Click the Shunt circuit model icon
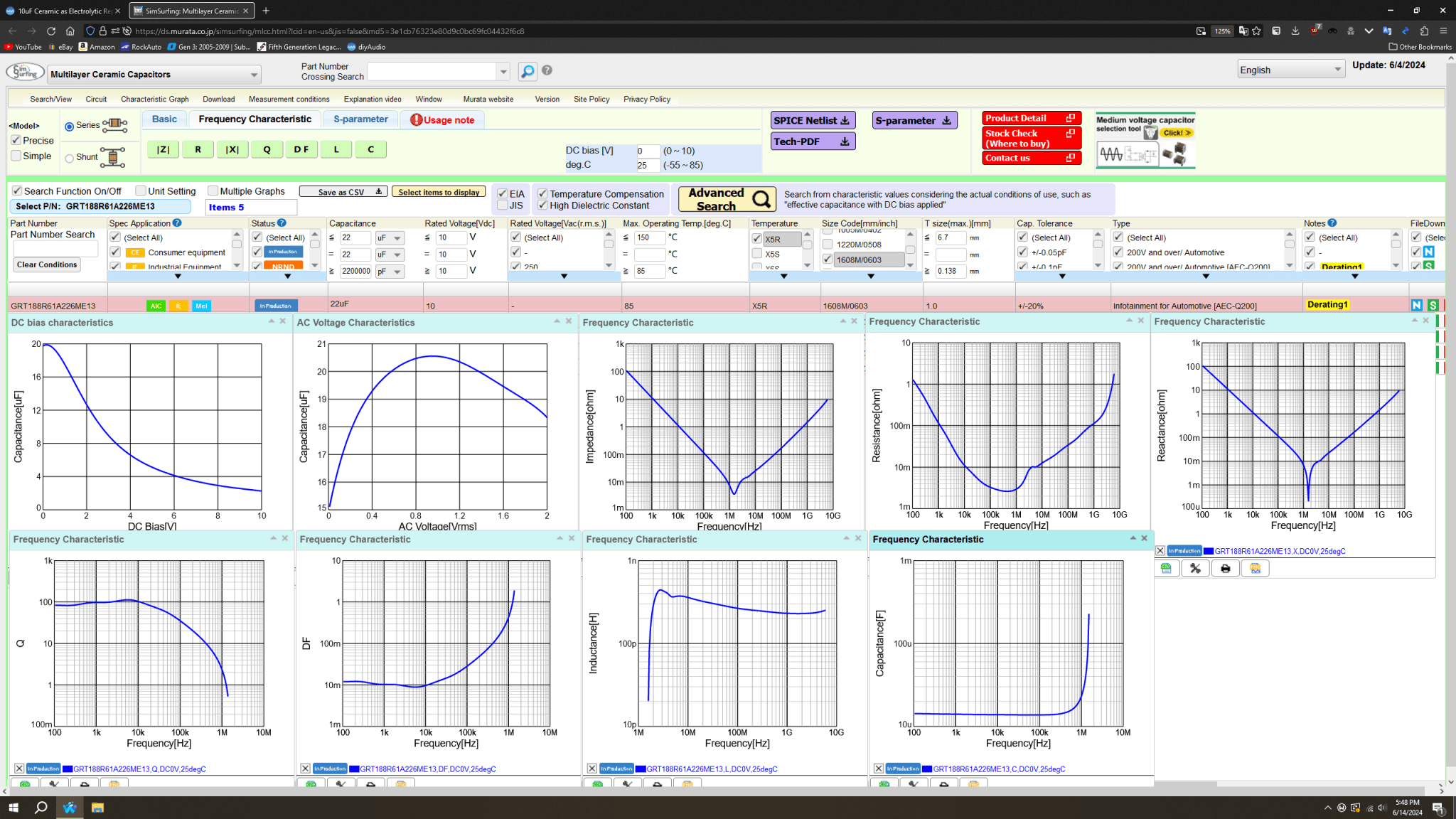Viewport: 1456px width, 819px height. pos(113,157)
